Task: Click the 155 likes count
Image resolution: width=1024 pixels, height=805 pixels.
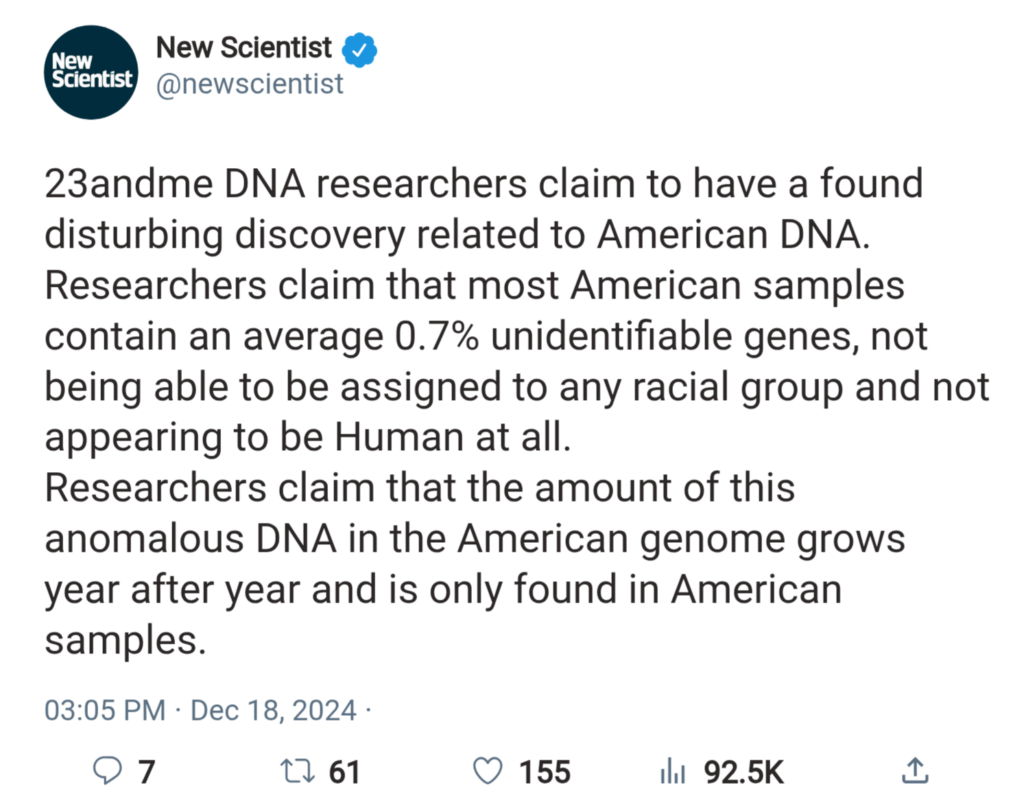Action: [x=544, y=771]
